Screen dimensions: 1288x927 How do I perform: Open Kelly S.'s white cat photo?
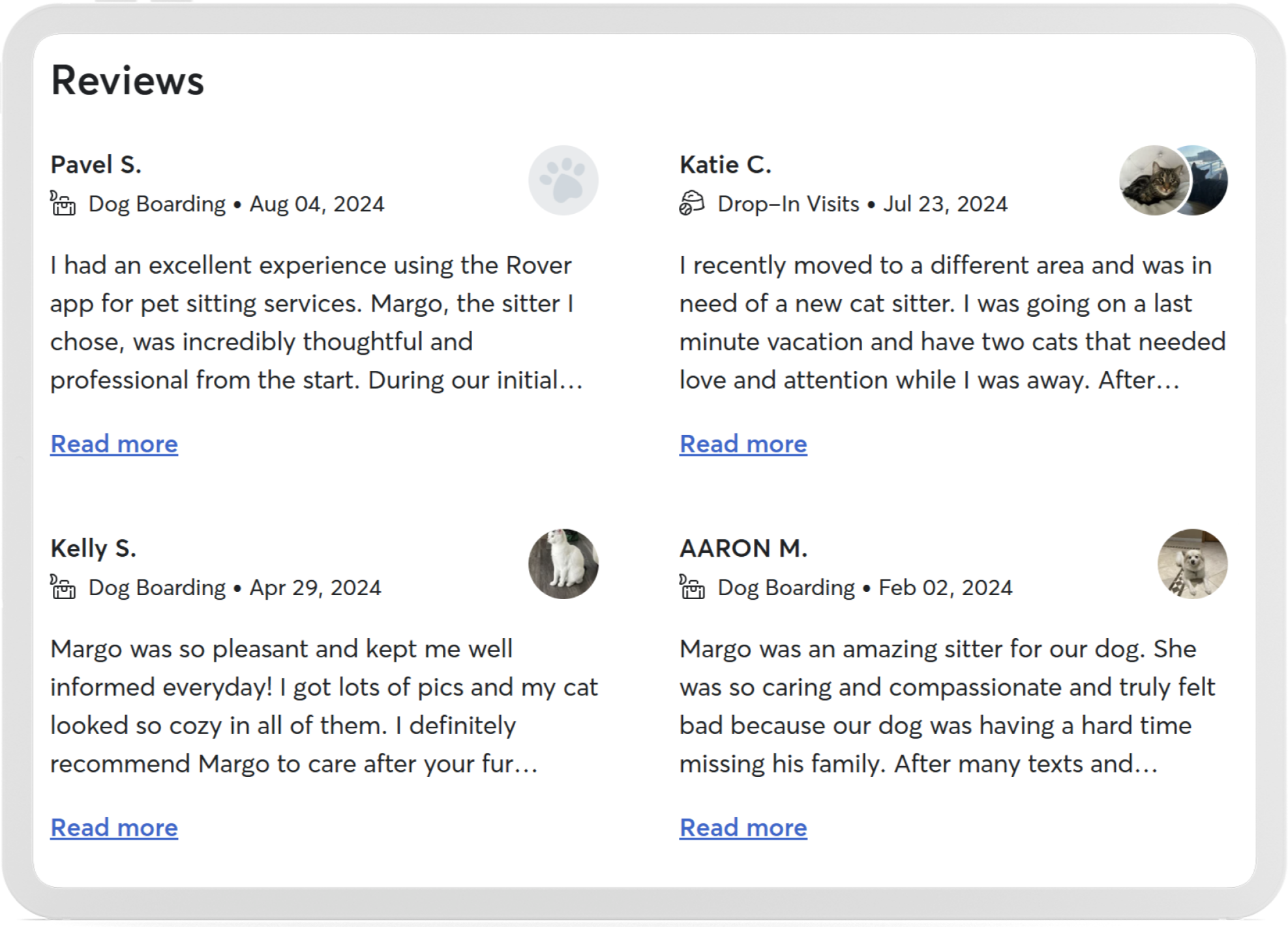(563, 564)
